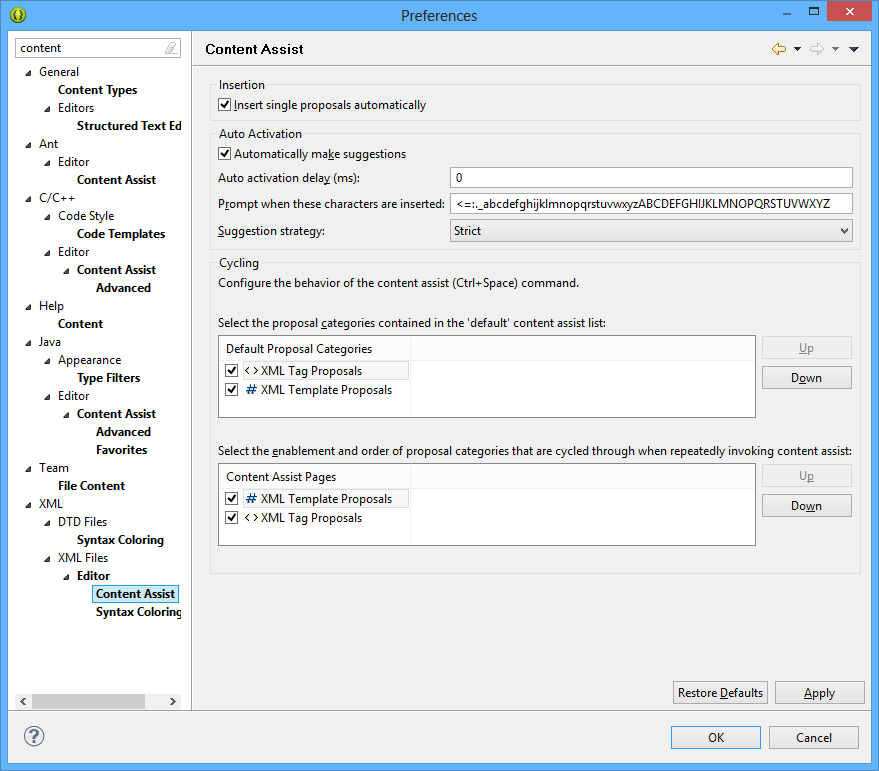Click the Restore Defaults button

click(720, 692)
